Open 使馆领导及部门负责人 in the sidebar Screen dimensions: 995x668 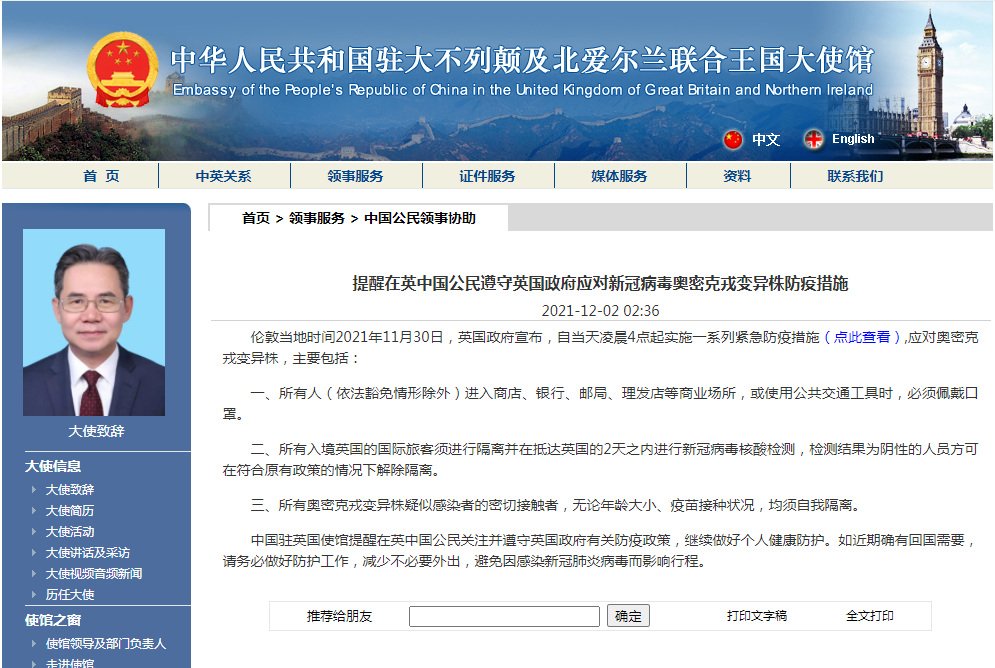pyautogui.click(x=106, y=643)
